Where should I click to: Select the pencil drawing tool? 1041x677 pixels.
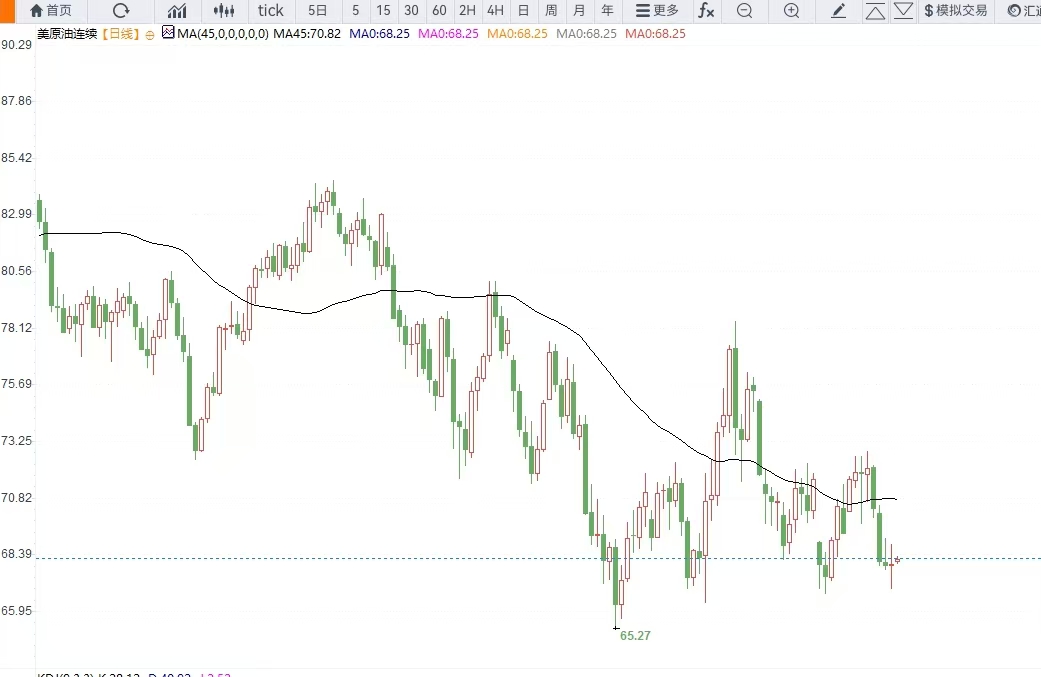(x=839, y=11)
